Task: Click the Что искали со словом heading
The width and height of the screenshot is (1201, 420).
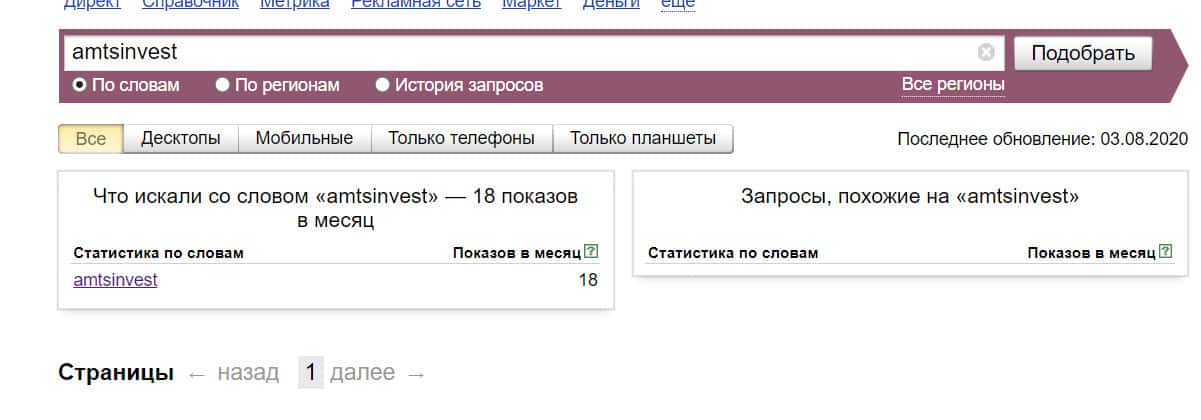Action: click(x=335, y=208)
